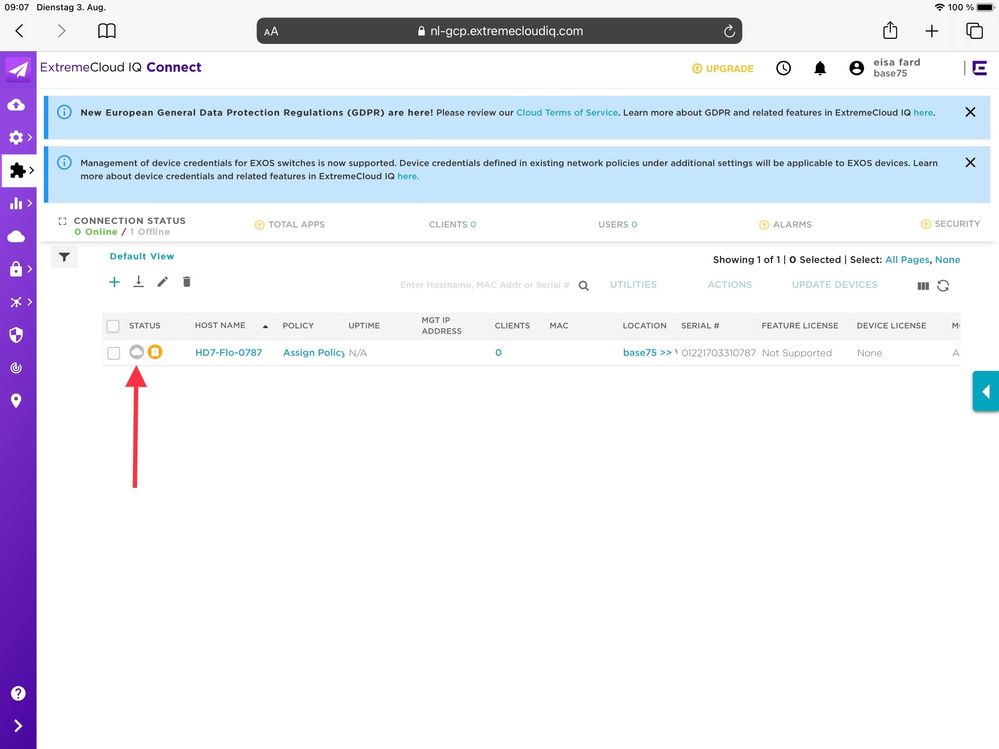The image size is (999, 749).
Task: Dismiss the GDPR notification banner
Action: pos(970,112)
